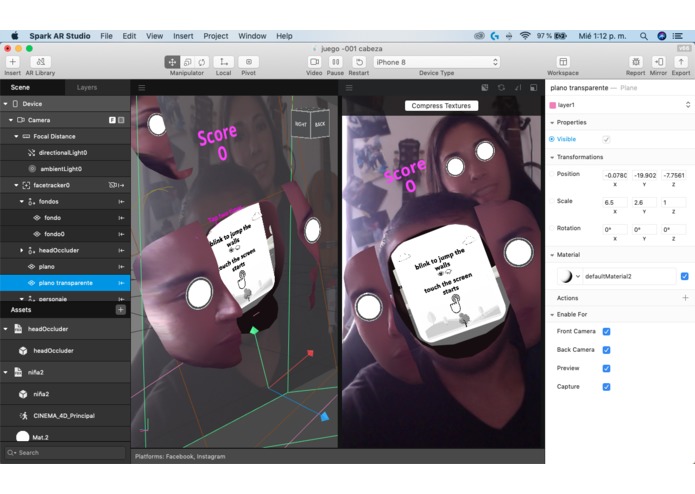Open the Device Type dropdown iPhone 8
The image size is (695, 494).
tap(437, 62)
